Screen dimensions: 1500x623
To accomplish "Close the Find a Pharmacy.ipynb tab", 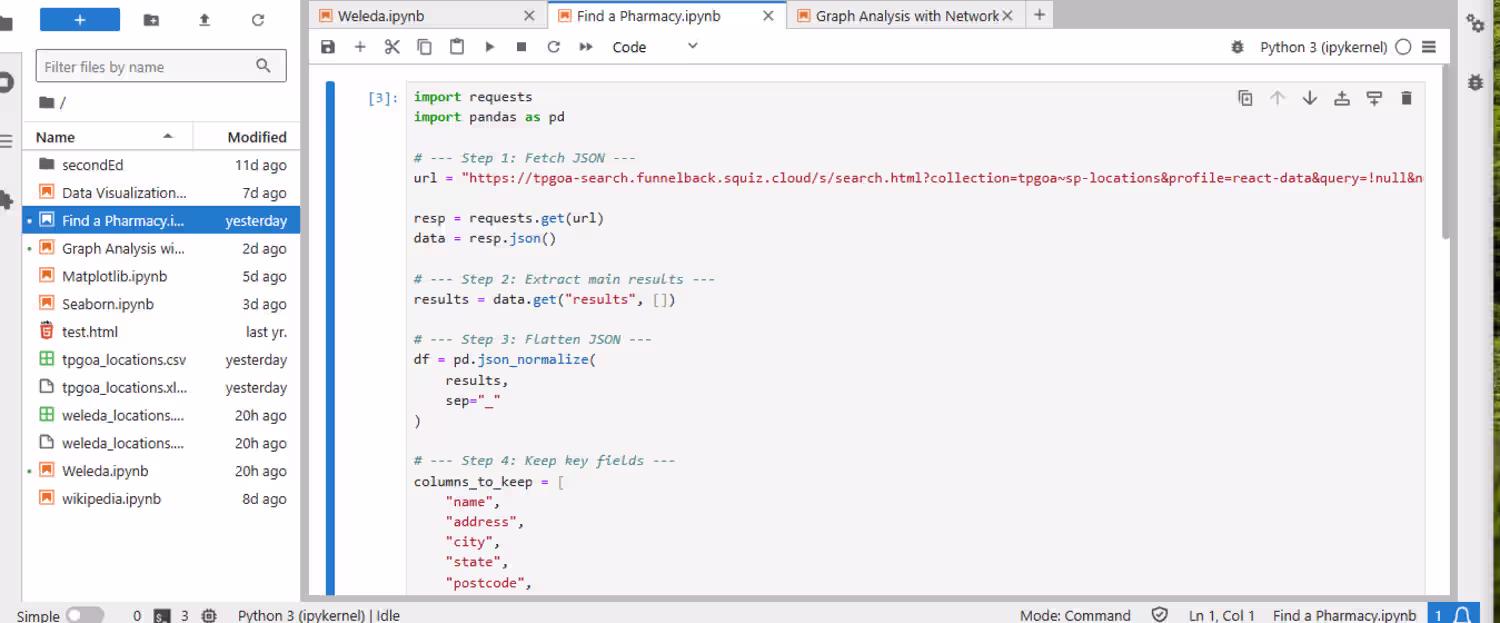I will (x=768, y=16).
